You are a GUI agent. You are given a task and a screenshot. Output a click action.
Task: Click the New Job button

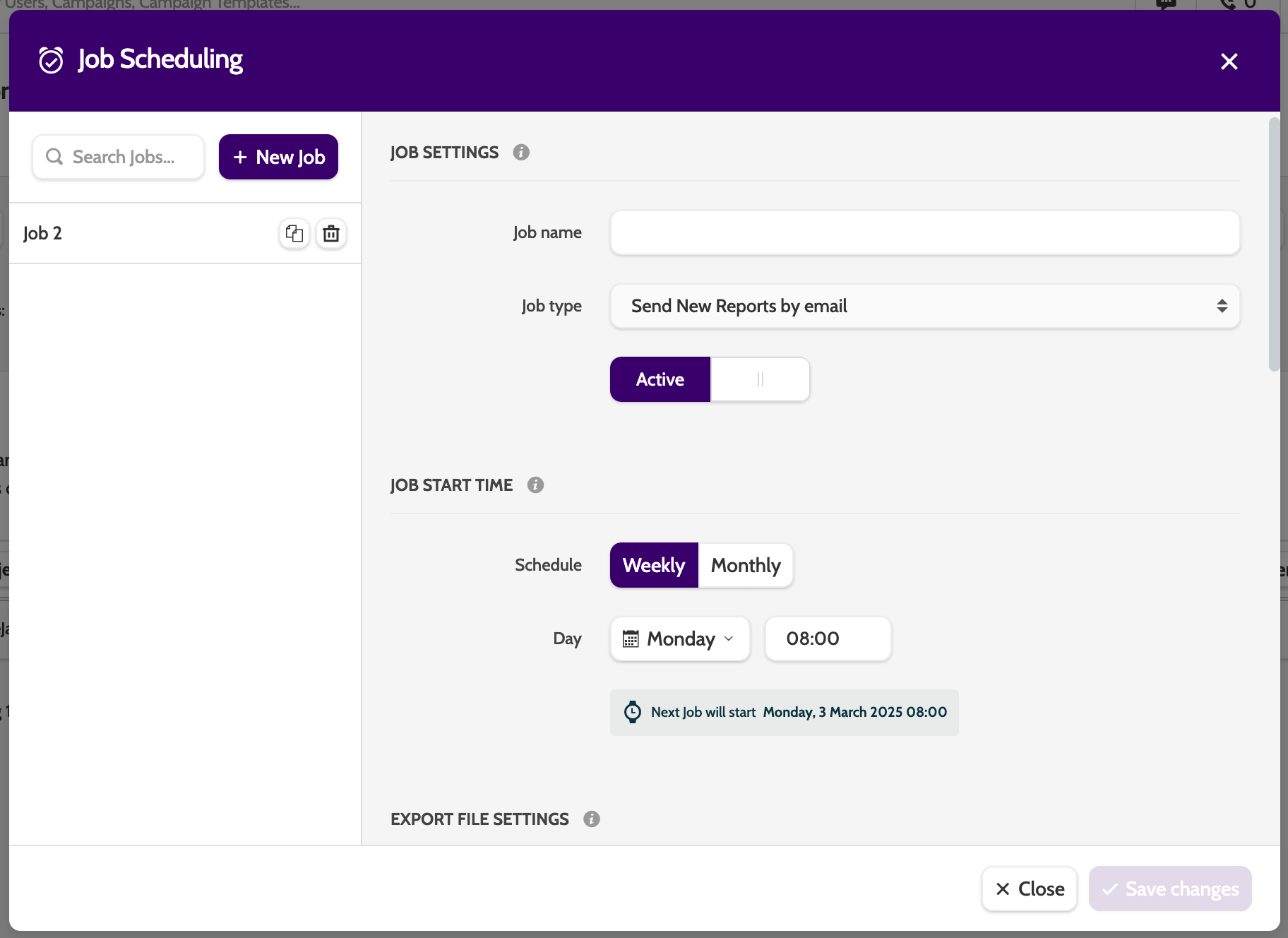pos(278,157)
